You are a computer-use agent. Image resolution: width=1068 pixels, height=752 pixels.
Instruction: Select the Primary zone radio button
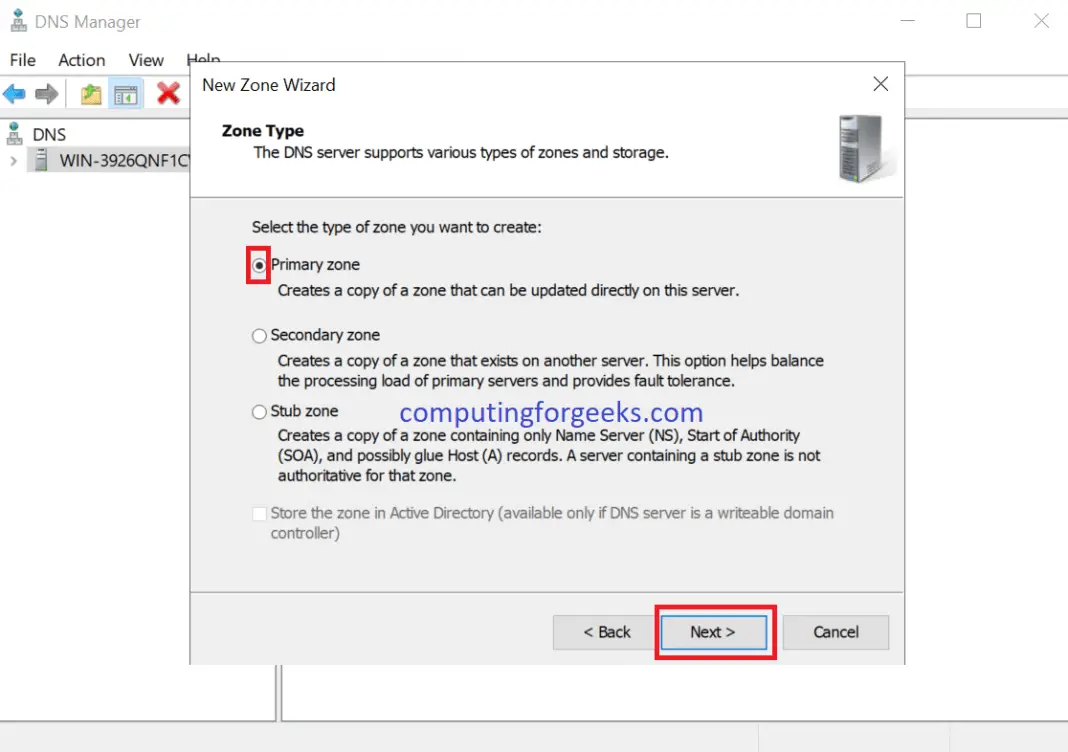(x=259, y=264)
